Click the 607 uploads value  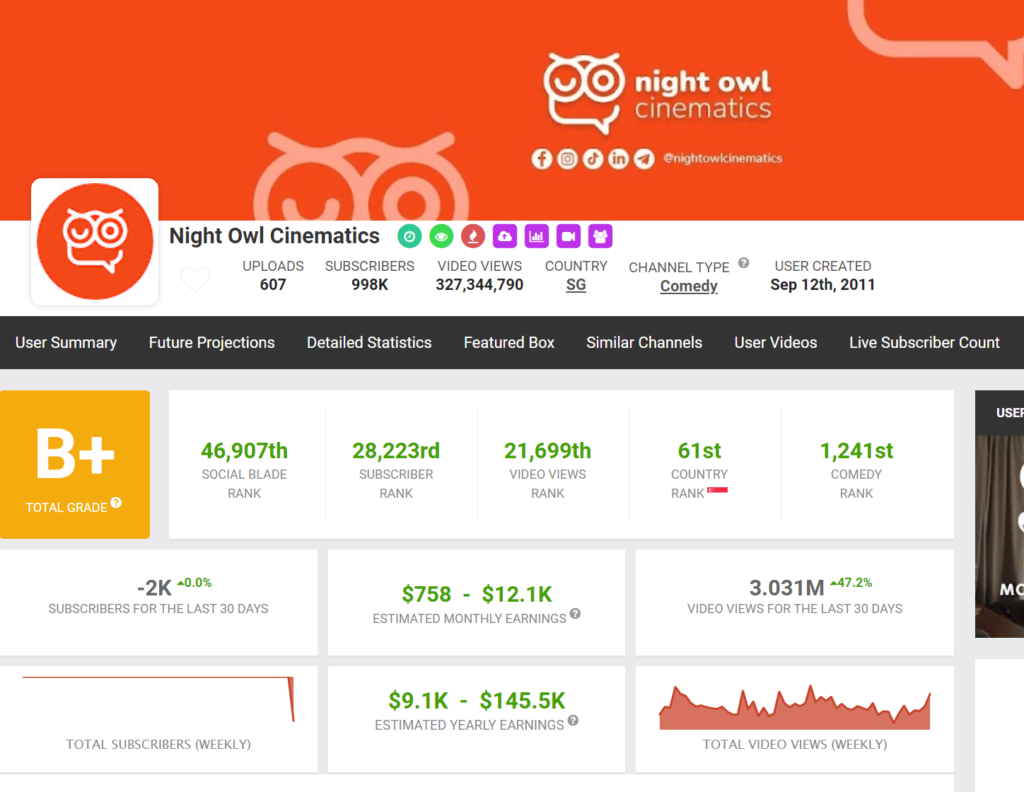(273, 285)
